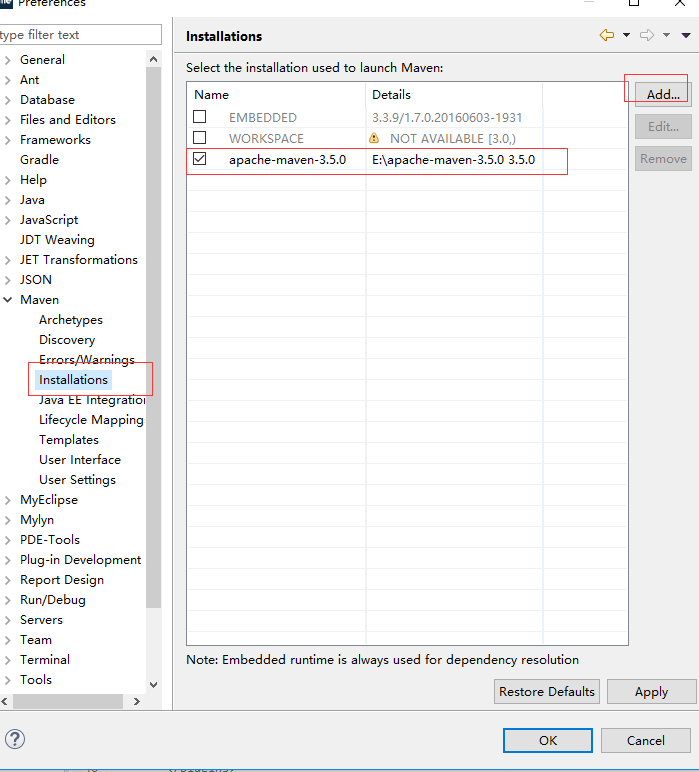Image resolution: width=699 pixels, height=772 pixels.
Task: Click the tree scrollbar up arrow
Action: (x=153, y=60)
